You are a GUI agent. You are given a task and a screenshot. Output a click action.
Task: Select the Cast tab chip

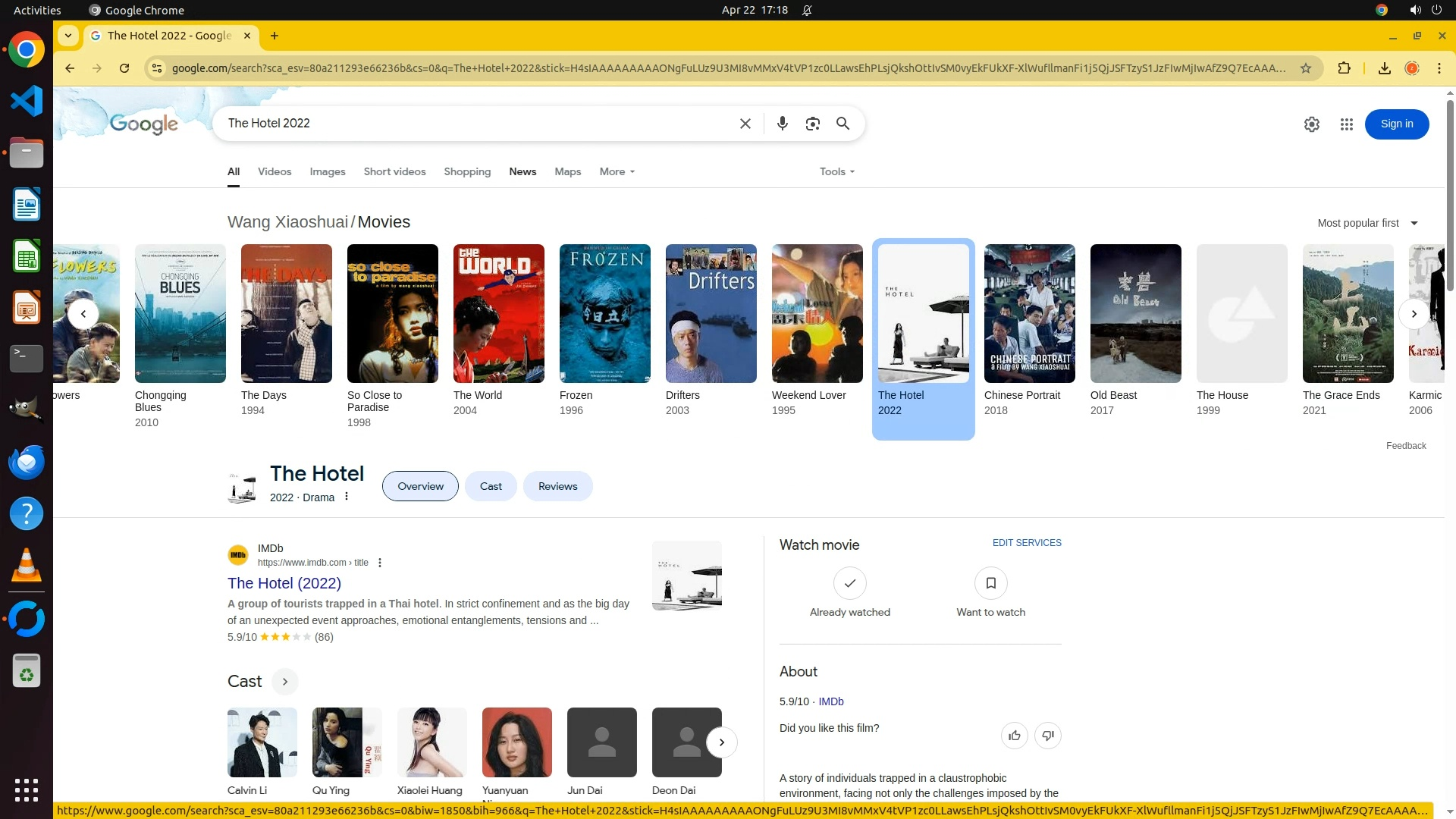[491, 486]
